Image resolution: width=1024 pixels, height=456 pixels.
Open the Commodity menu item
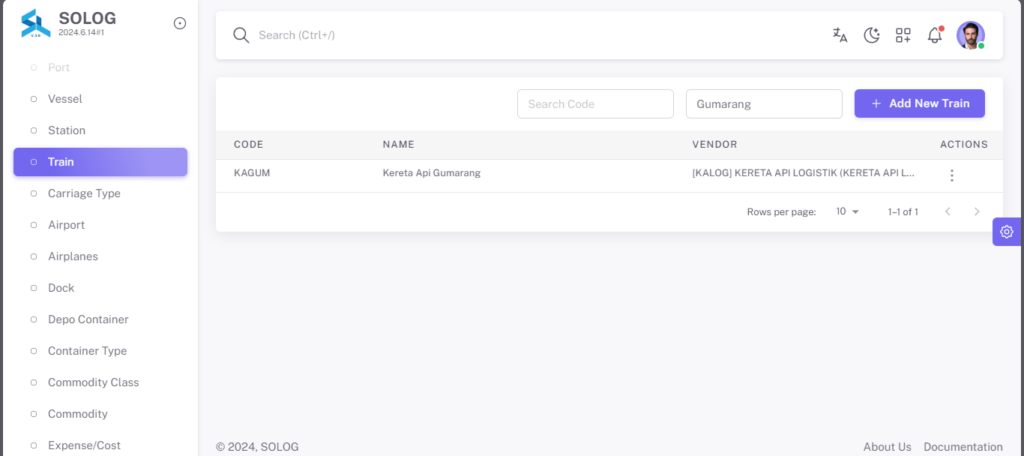click(101, 414)
